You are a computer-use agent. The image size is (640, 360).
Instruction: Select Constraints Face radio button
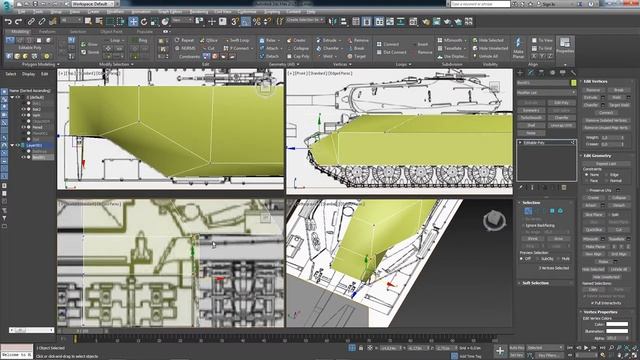587,180
